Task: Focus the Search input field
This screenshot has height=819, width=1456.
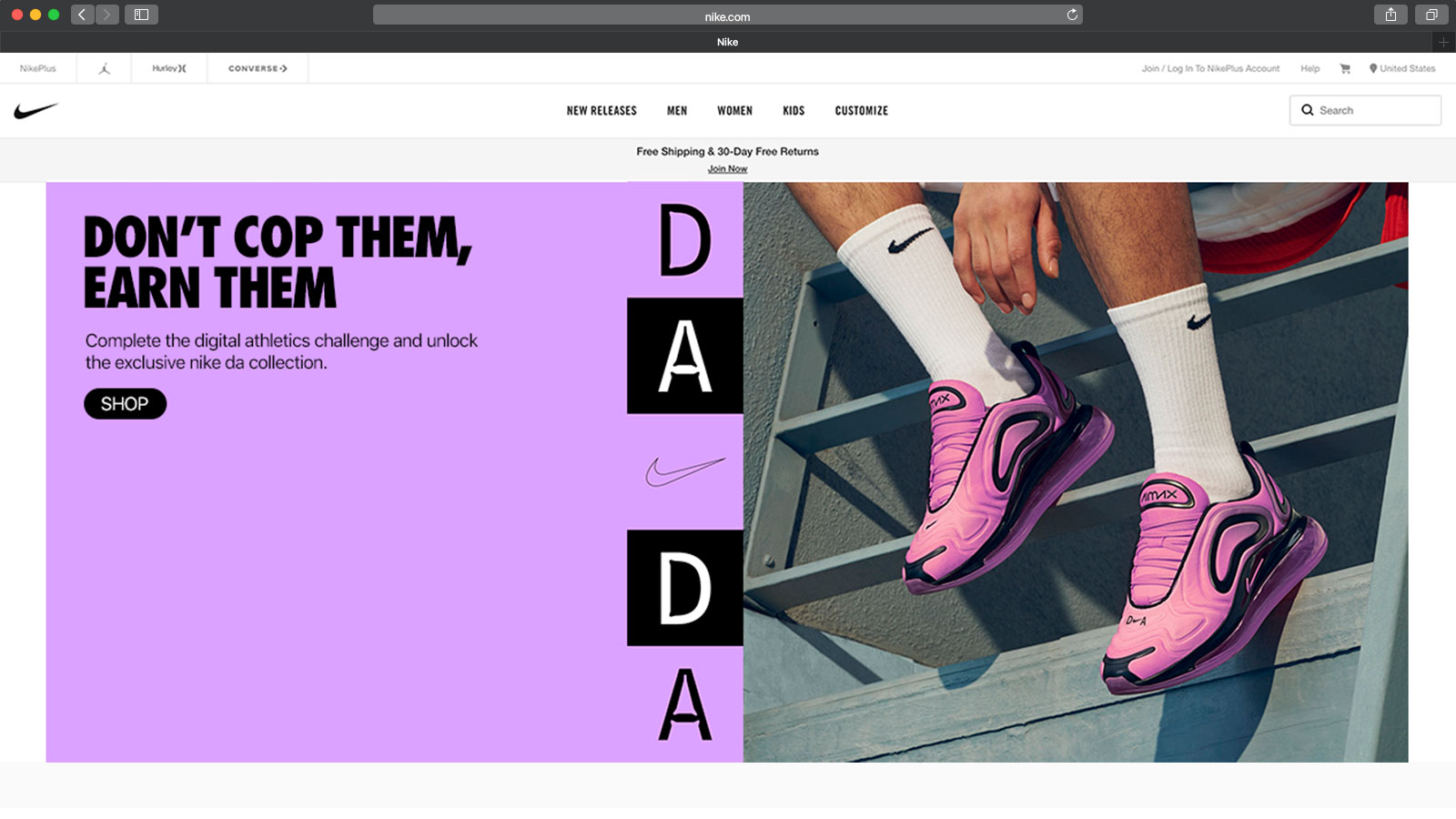Action: [x=1365, y=110]
